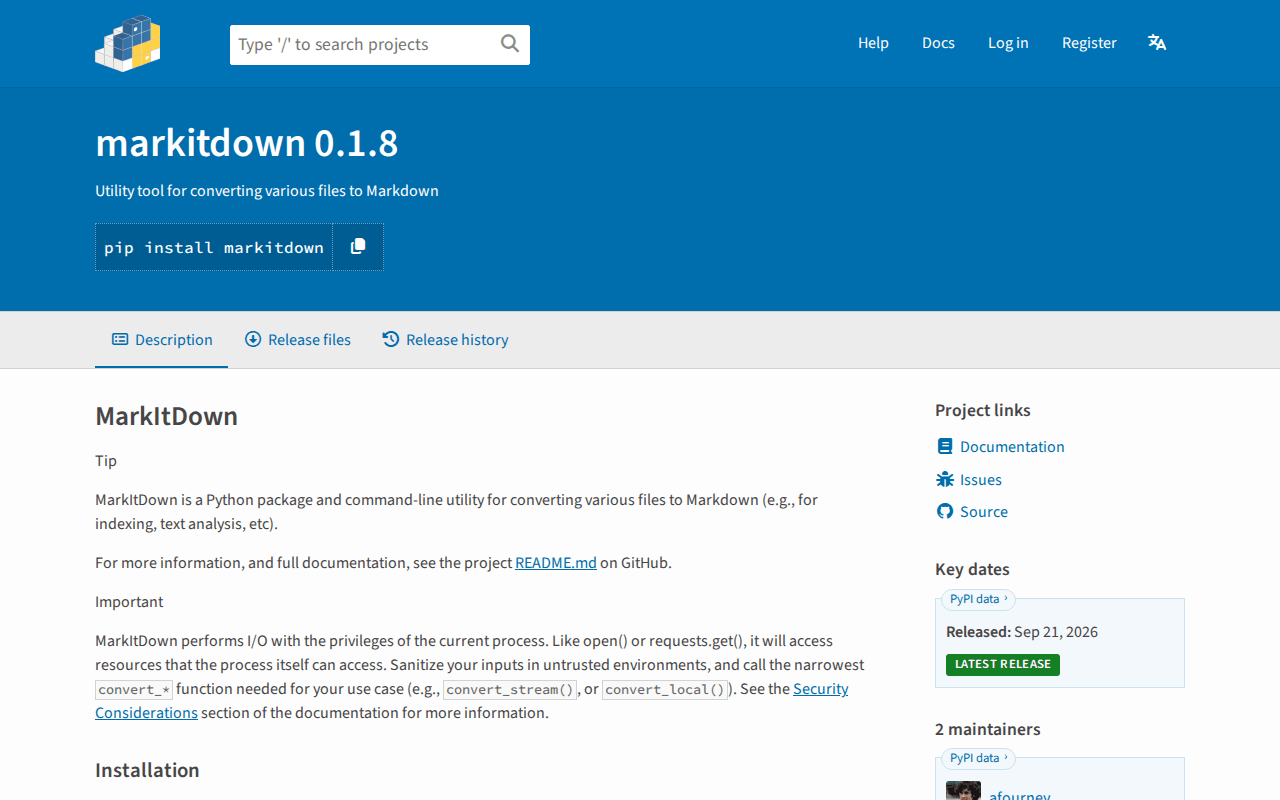This screenshot has width=1280, height=800.
Task: Click the Key dates heading
Action: pos(973,569)
